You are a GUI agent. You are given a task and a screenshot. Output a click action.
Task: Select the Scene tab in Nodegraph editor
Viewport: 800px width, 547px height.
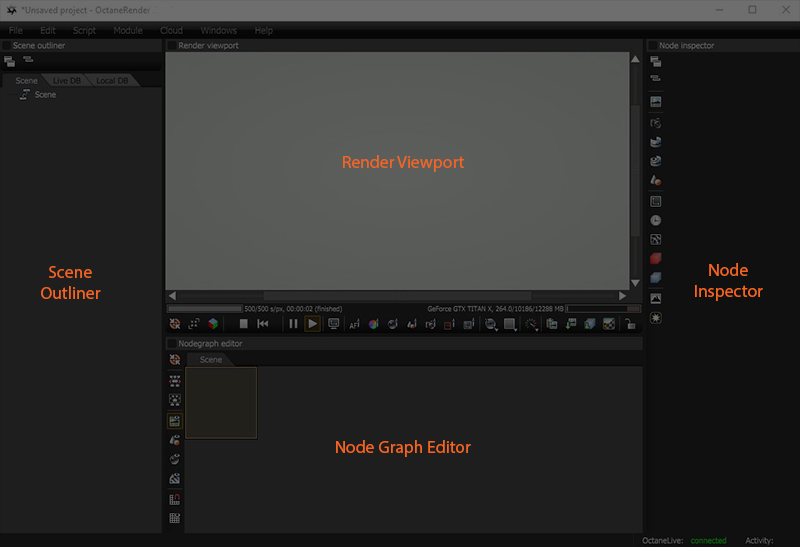(210, 359)
